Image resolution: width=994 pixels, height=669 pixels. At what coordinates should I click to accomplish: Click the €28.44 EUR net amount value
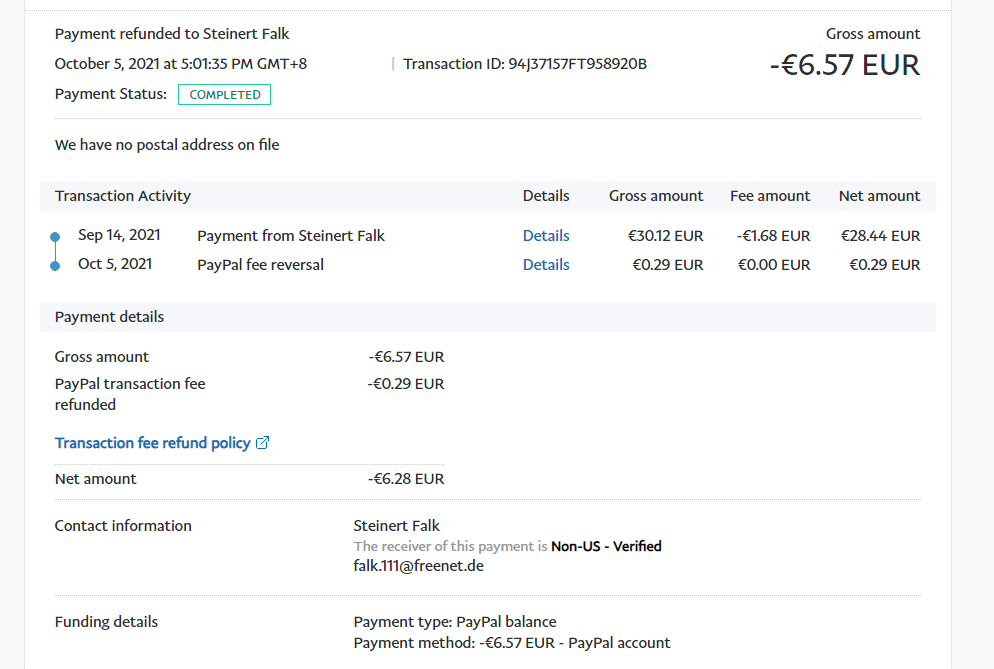[880, 236]
